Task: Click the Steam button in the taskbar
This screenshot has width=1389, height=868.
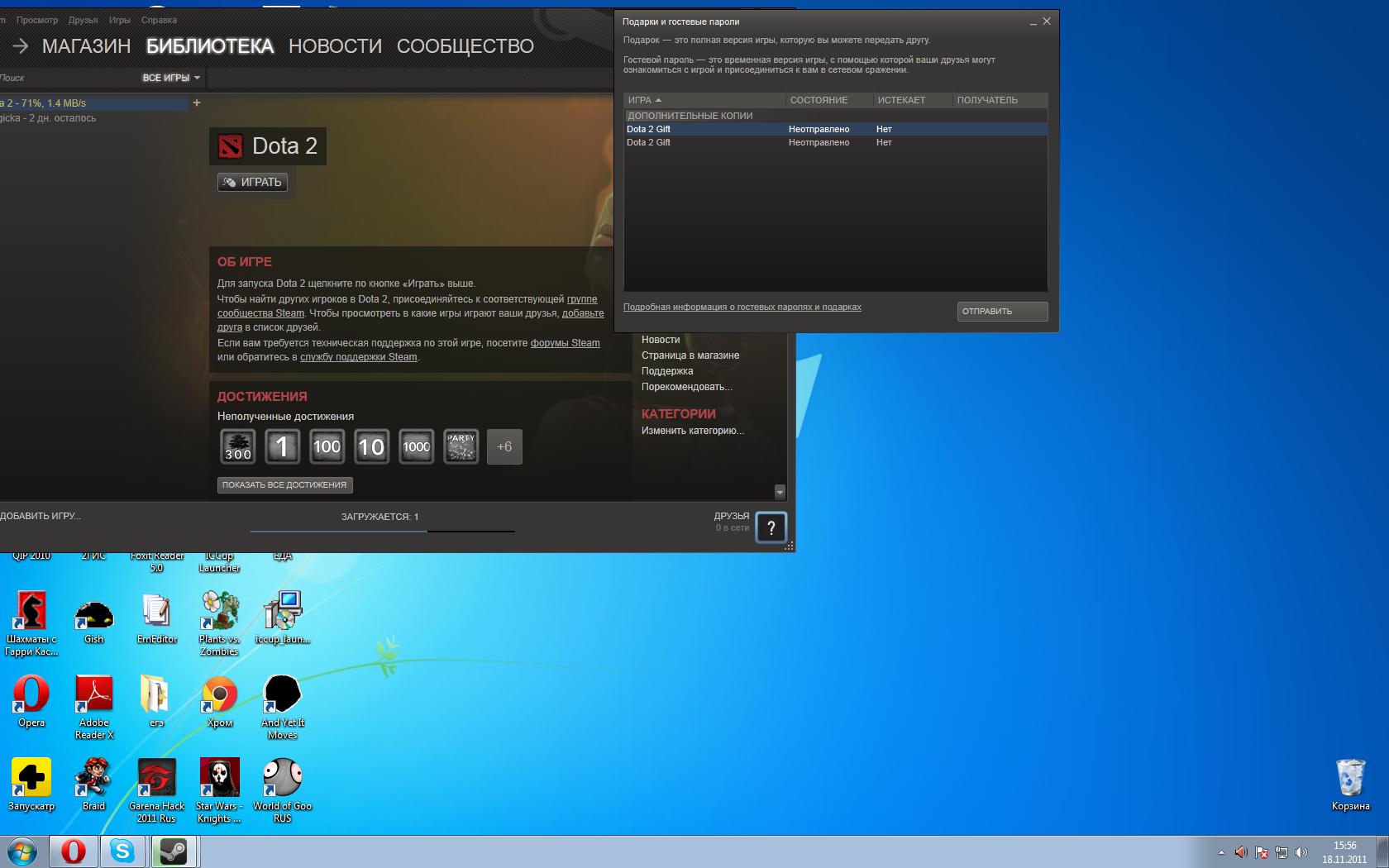Action: point(174,851)
